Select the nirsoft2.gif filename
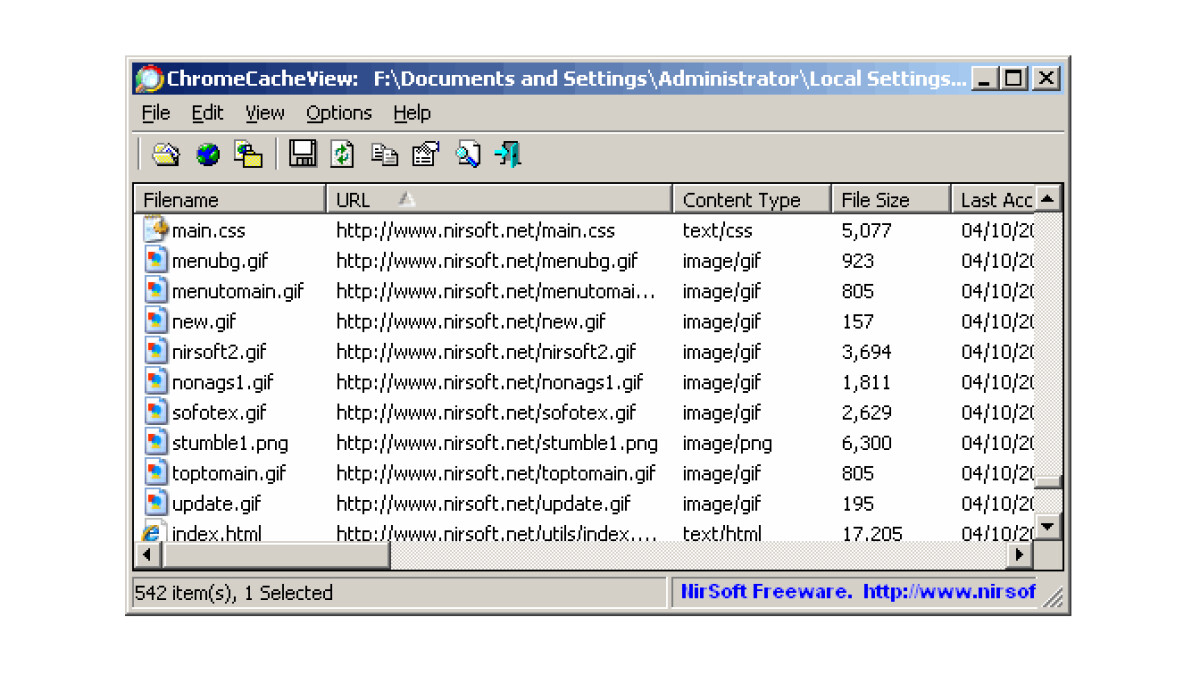The image size is (1200, 675). 219,352
